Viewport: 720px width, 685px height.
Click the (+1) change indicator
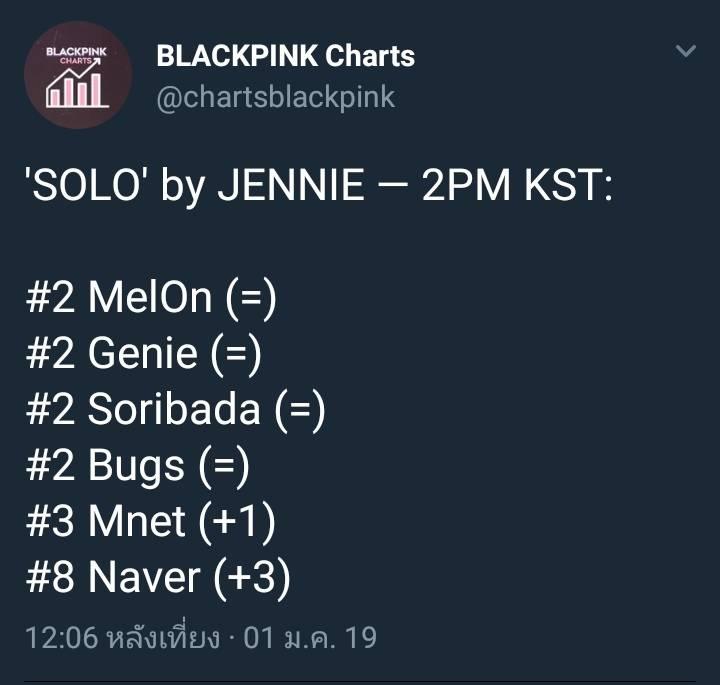[x=237, y=523]
